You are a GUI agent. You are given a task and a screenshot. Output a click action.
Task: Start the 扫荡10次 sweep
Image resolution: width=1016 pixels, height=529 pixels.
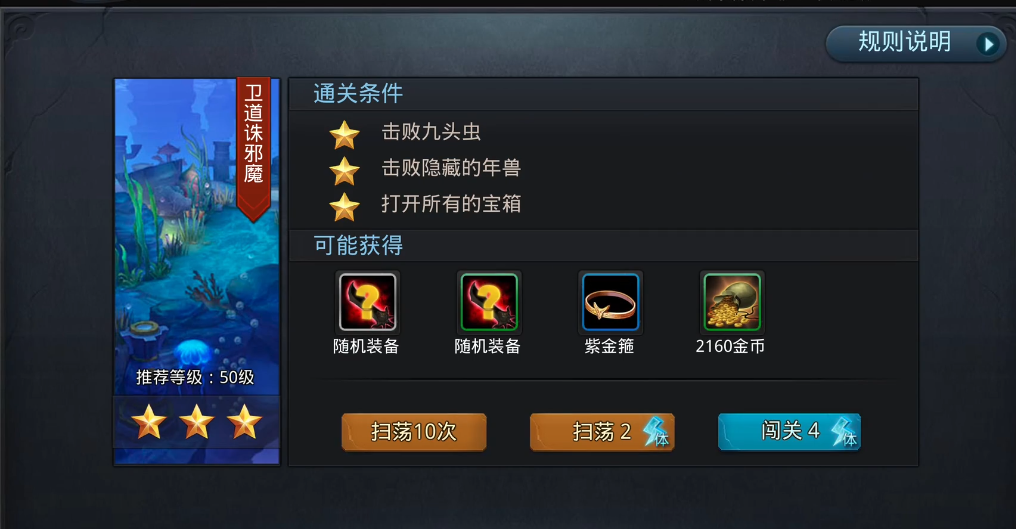click(414, 432)
